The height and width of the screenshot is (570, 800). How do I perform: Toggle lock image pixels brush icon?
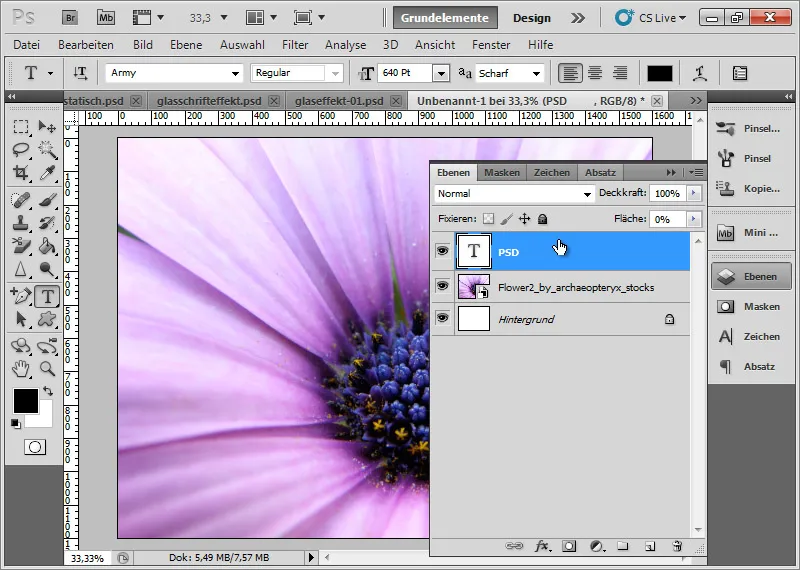[506, 219]
